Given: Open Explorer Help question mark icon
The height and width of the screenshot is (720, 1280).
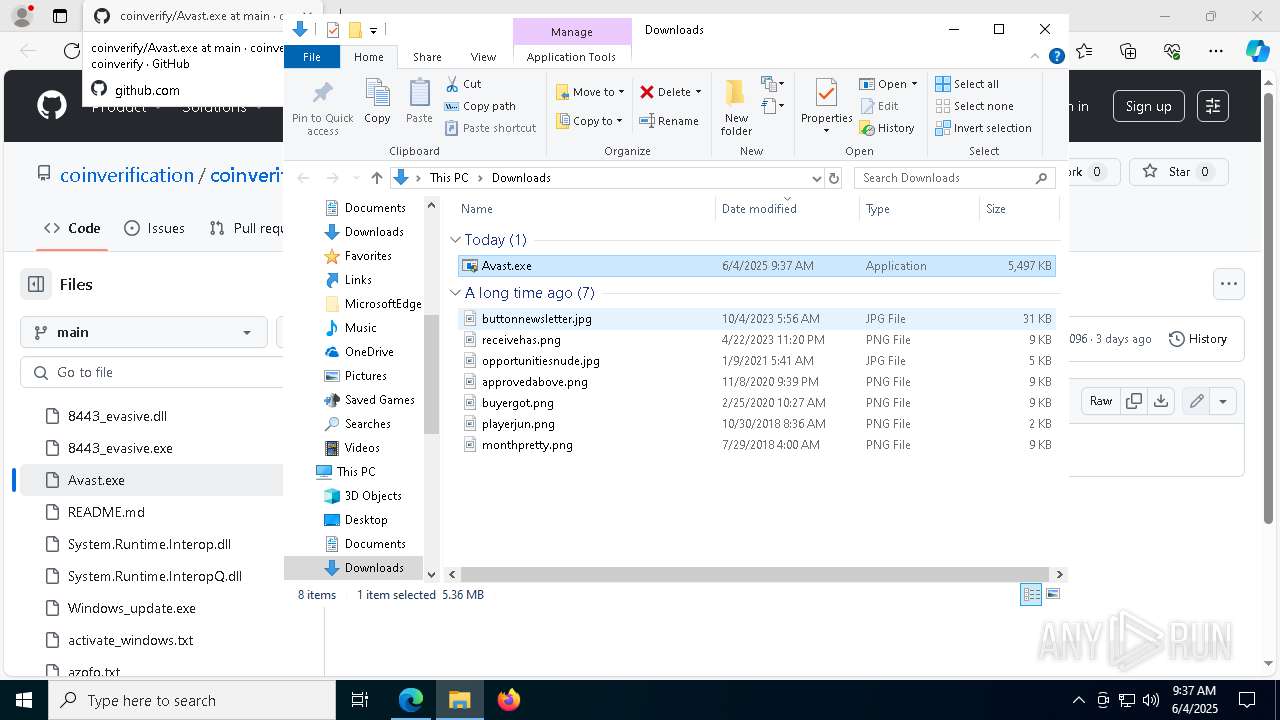Looking at the screenshot, I should pyautogui.click(x=1056, y=57).
